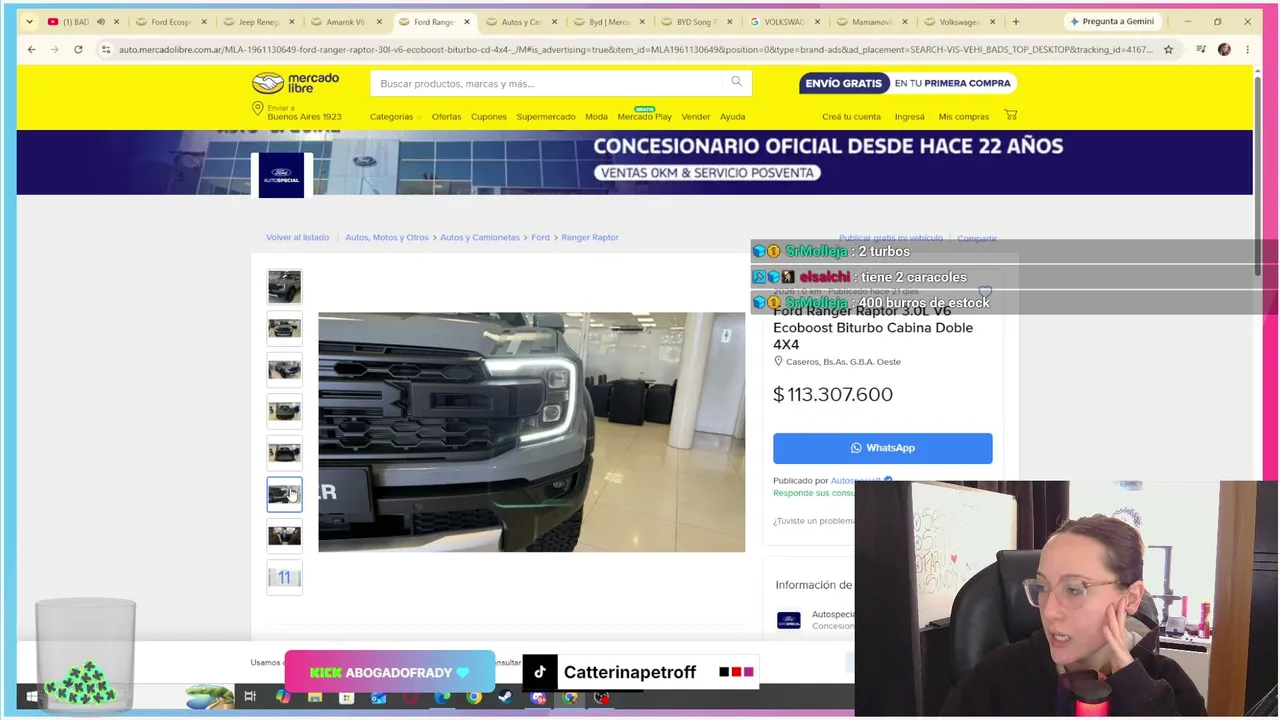1280x720 pixels.
Task: Close the Amarok V6 tab
Action: coord(379,21)
